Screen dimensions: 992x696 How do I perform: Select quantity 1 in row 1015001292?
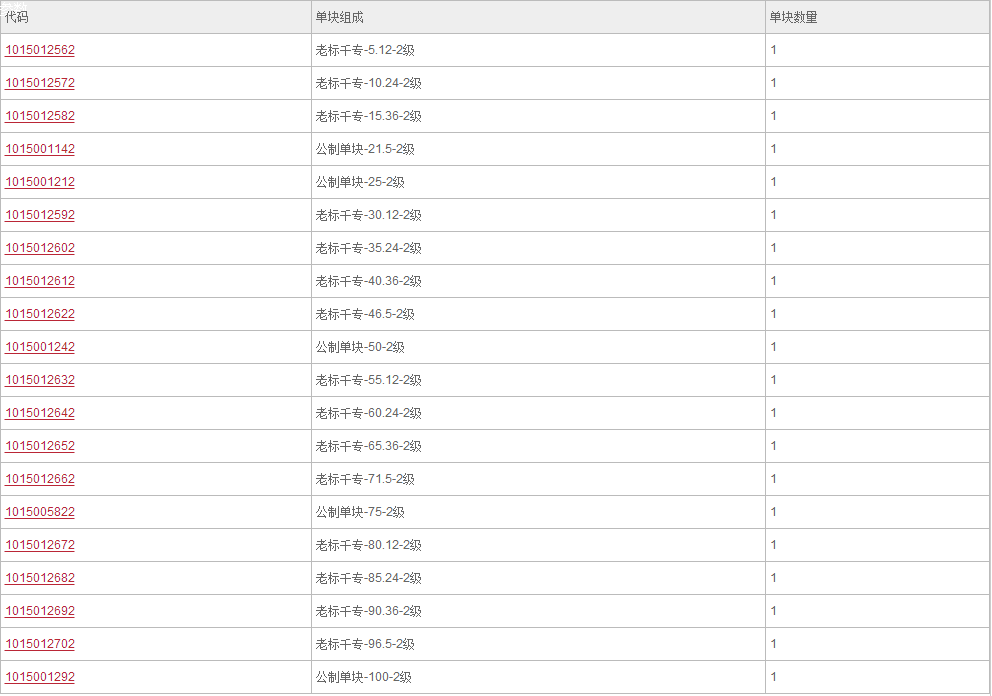point(877,677)
